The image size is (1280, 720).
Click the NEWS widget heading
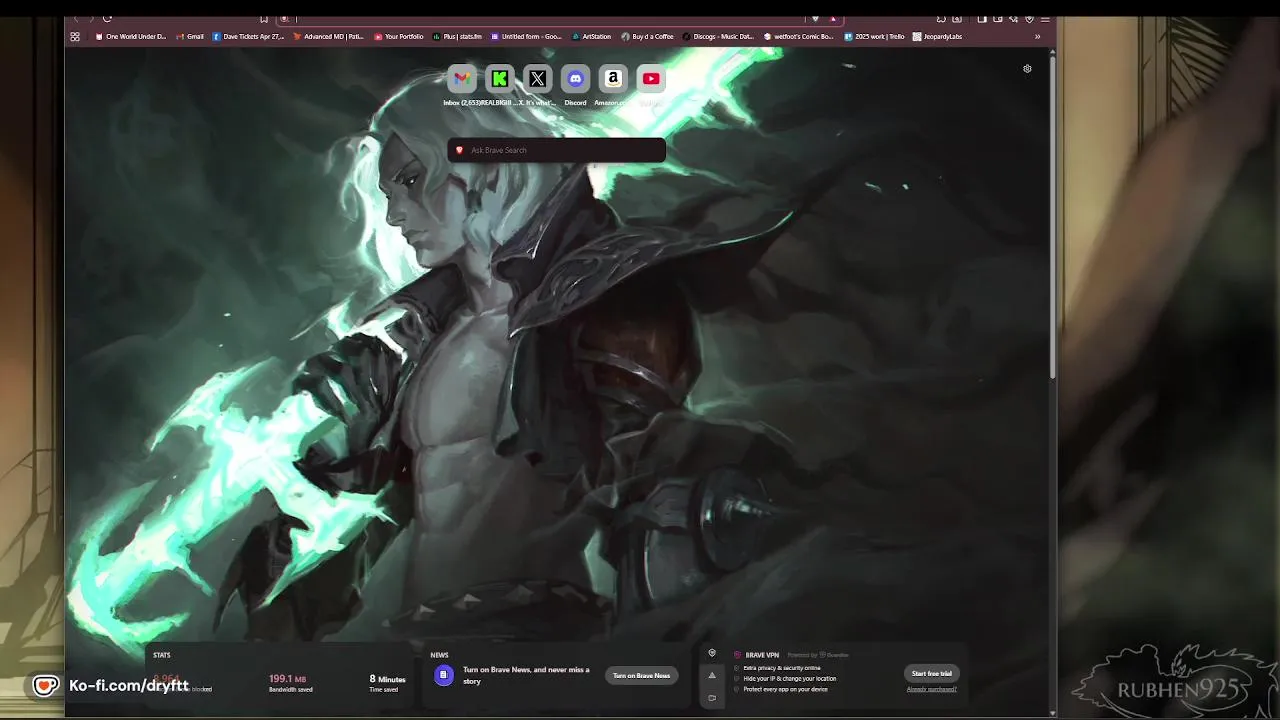(439, 655)
